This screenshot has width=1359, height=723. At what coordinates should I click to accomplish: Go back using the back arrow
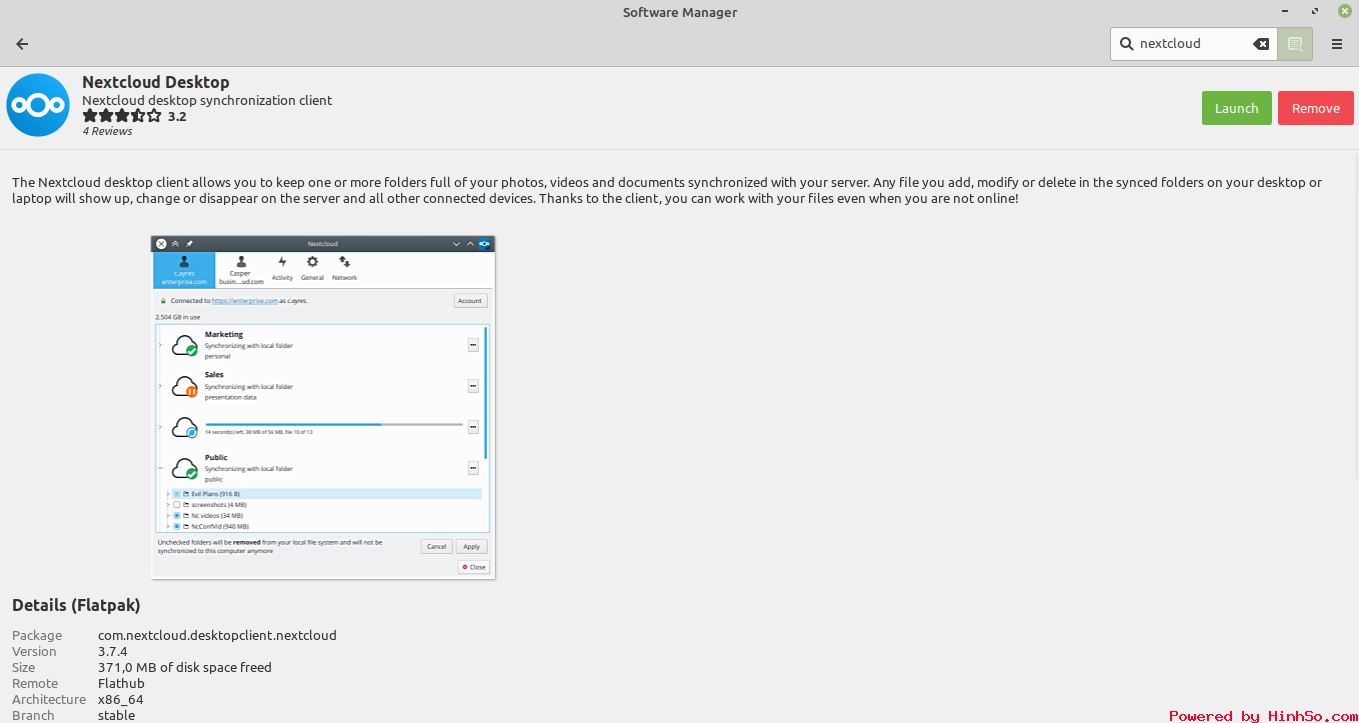coord(22,44)
